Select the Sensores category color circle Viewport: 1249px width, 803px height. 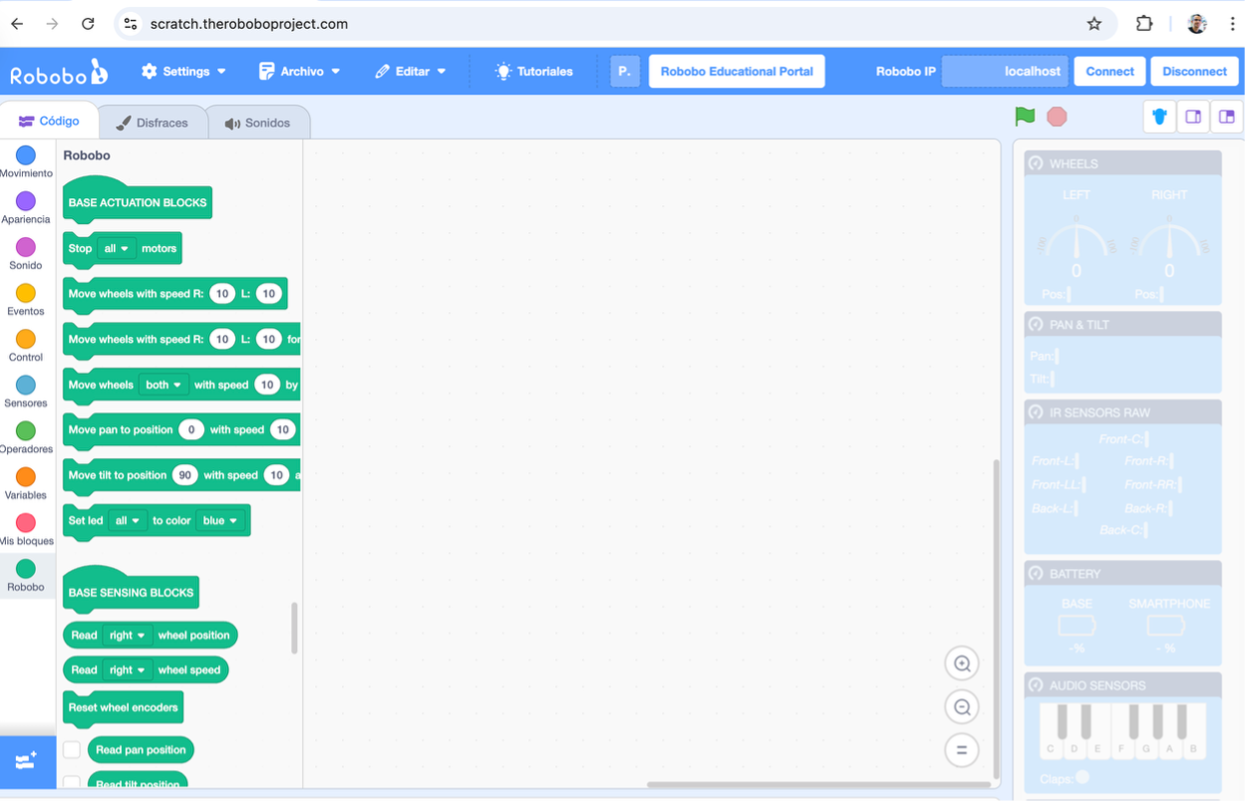26,385
